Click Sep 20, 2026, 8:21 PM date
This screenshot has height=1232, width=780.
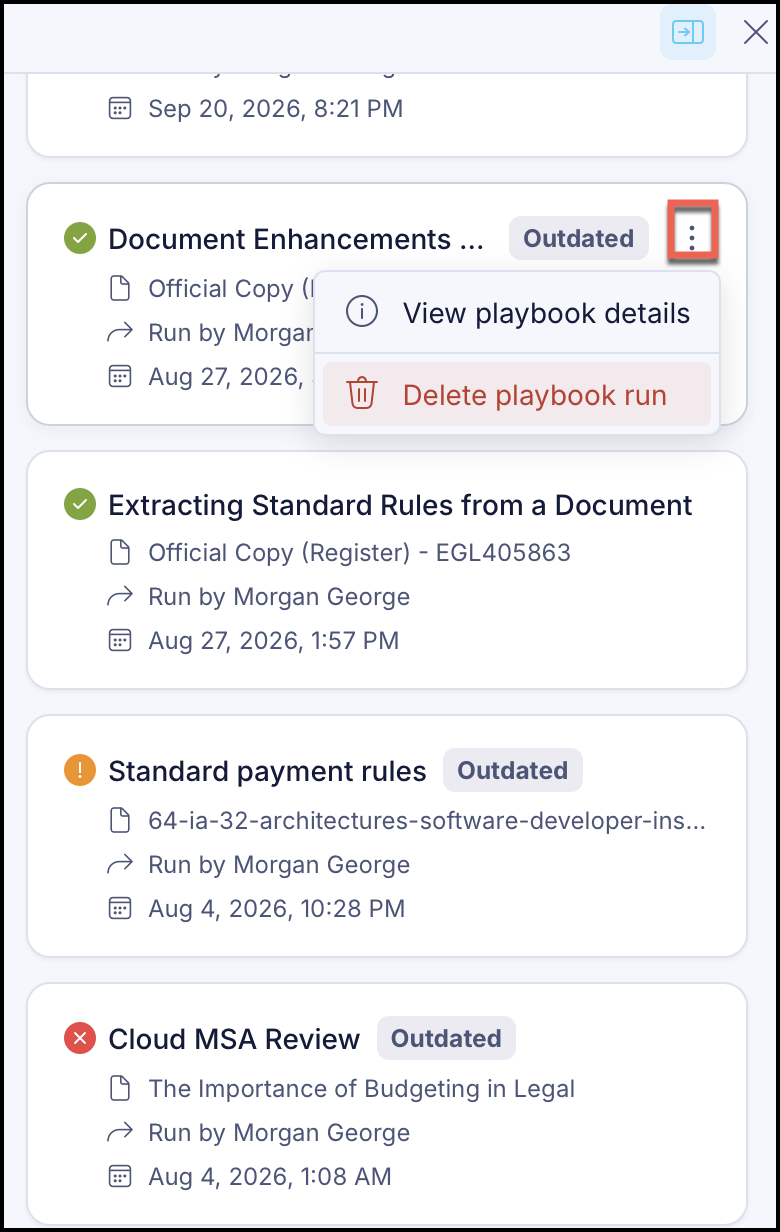(x=275, y=108)
